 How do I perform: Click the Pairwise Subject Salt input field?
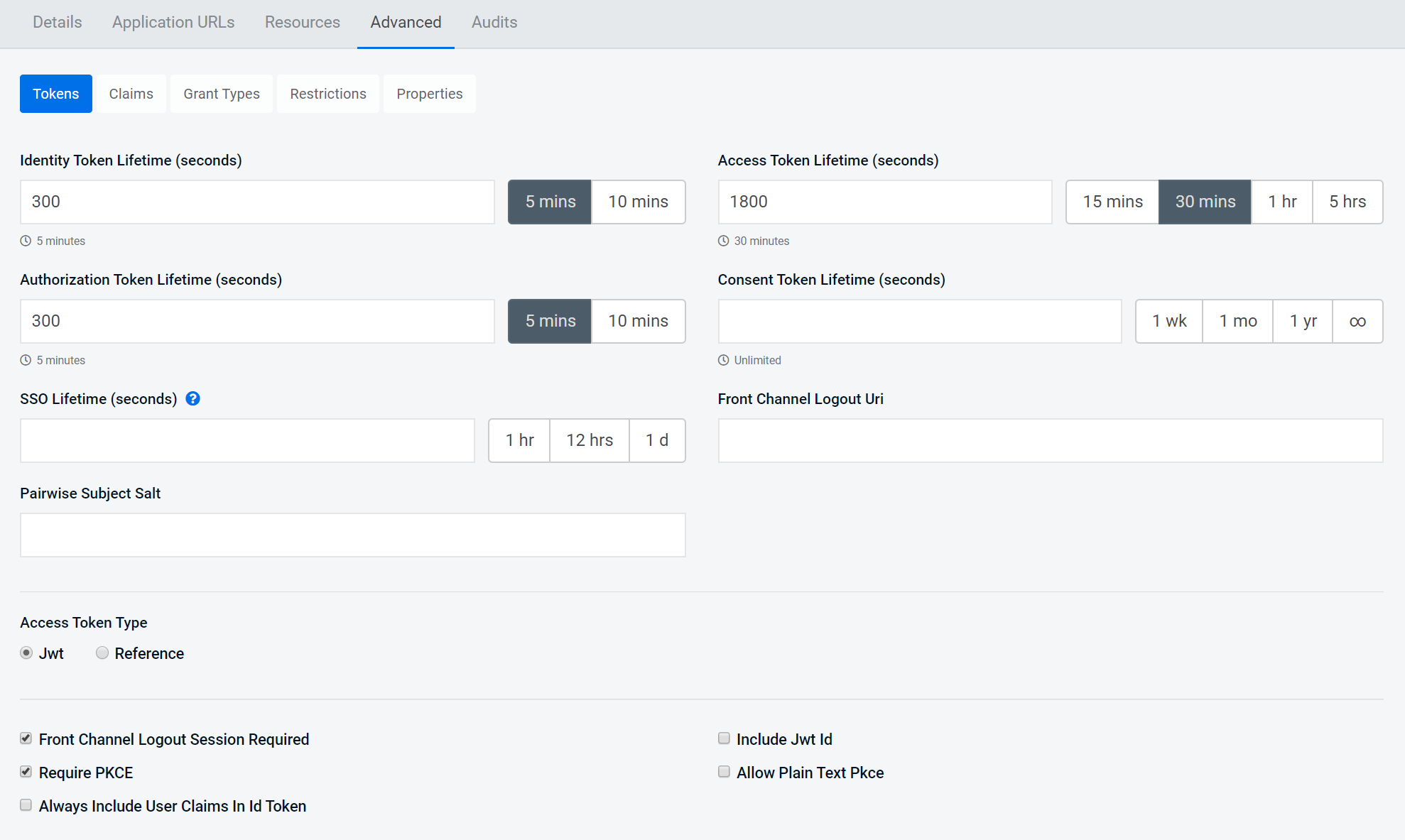point(352,535)
